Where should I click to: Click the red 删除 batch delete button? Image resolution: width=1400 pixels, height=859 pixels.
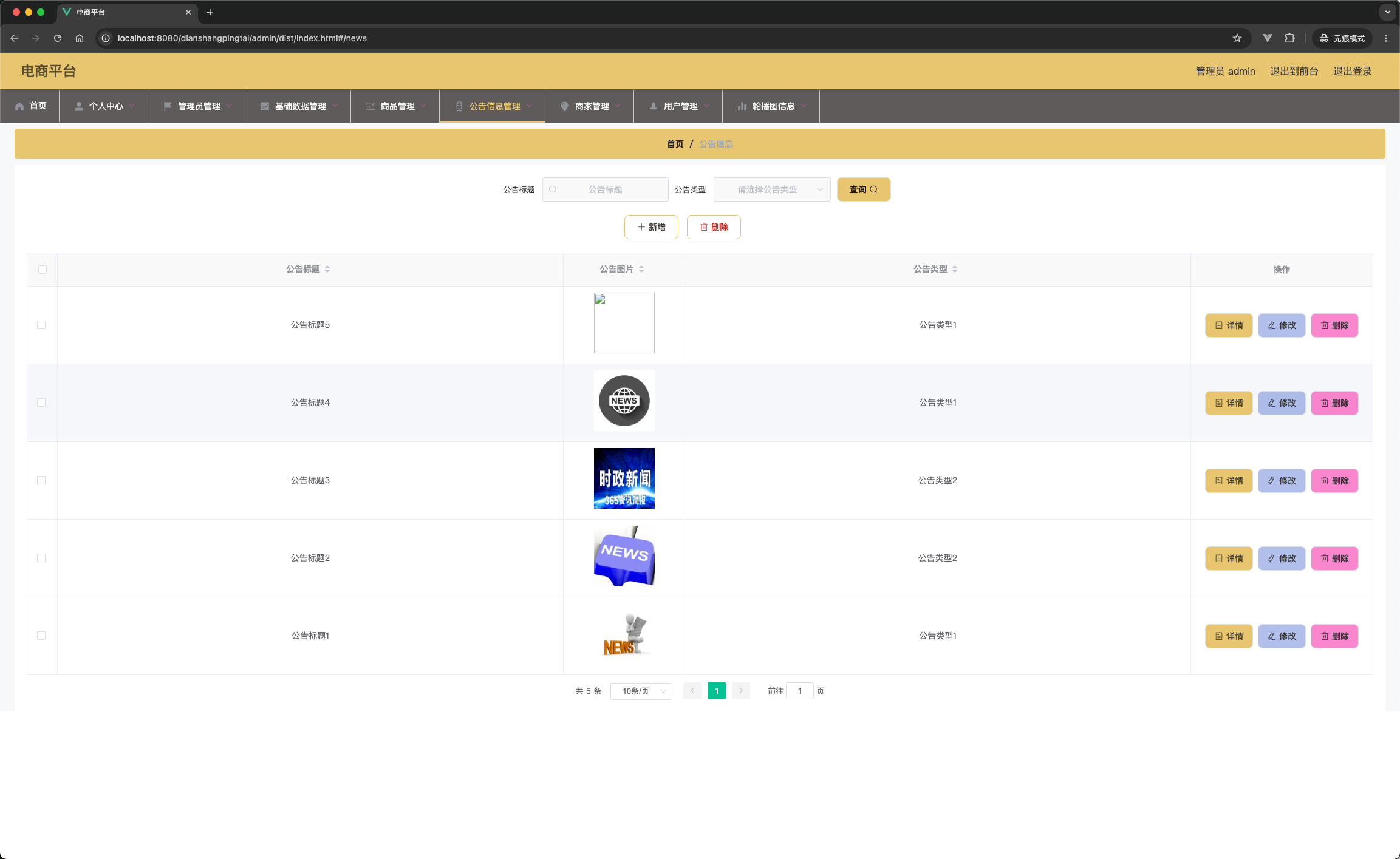tap(714, 227)
